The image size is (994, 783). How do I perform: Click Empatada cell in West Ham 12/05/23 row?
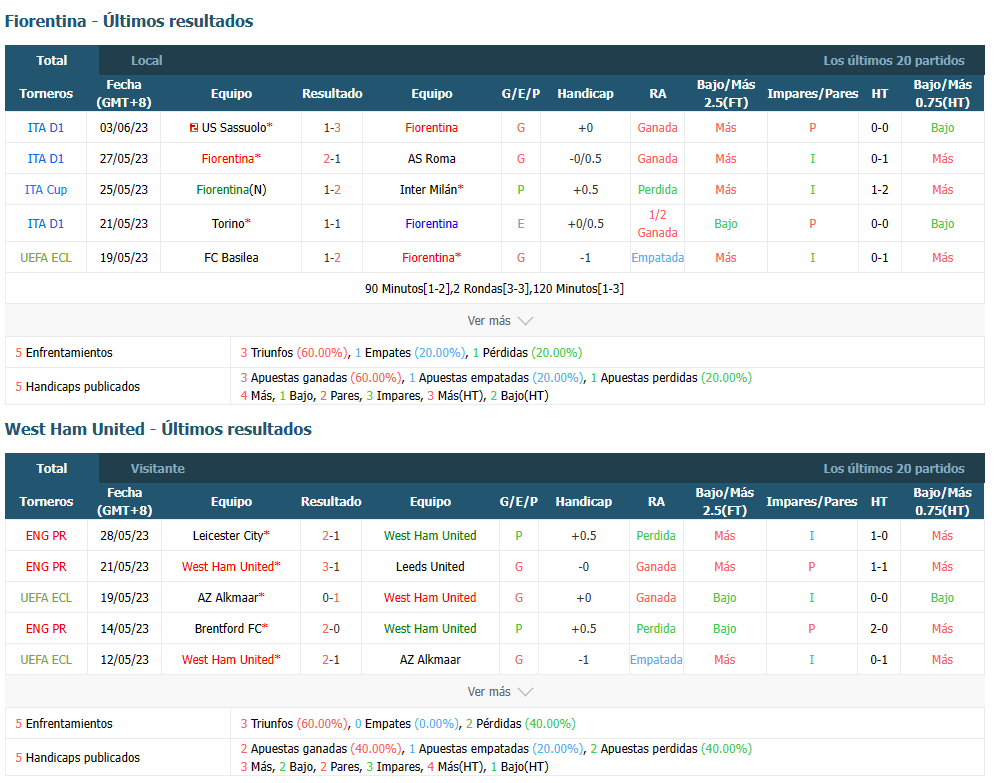pos(656,660)
